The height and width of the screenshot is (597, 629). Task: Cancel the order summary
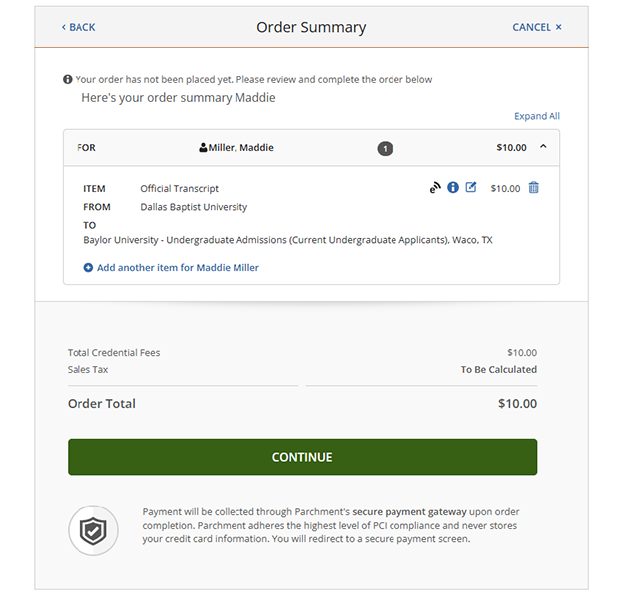pyautogui.click(x=537, y=27)
